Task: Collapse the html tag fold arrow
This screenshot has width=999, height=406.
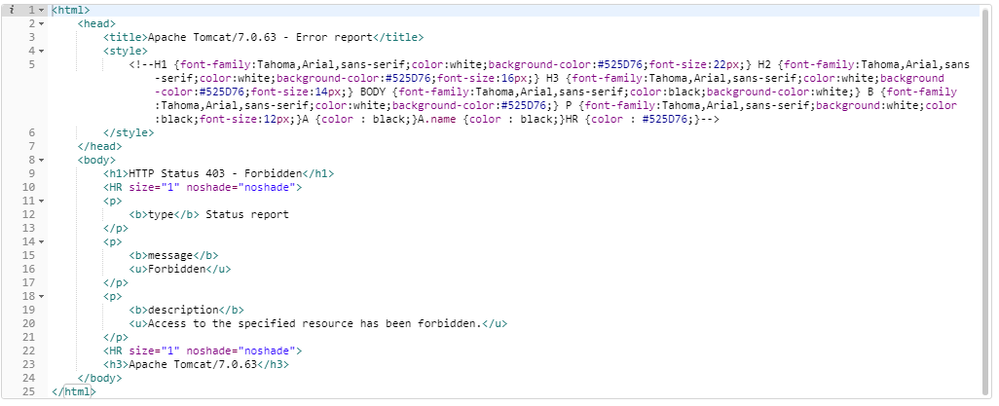Action: [41, 10]
